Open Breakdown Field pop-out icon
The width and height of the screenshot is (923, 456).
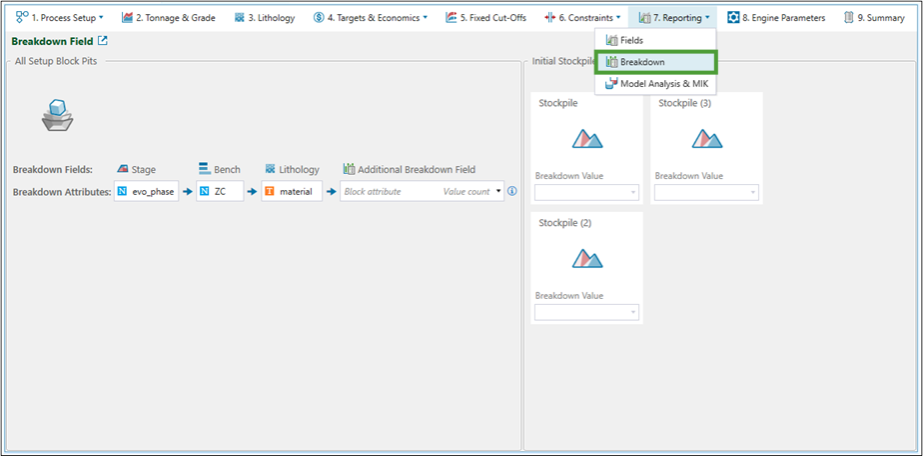[x=103, y=41]
